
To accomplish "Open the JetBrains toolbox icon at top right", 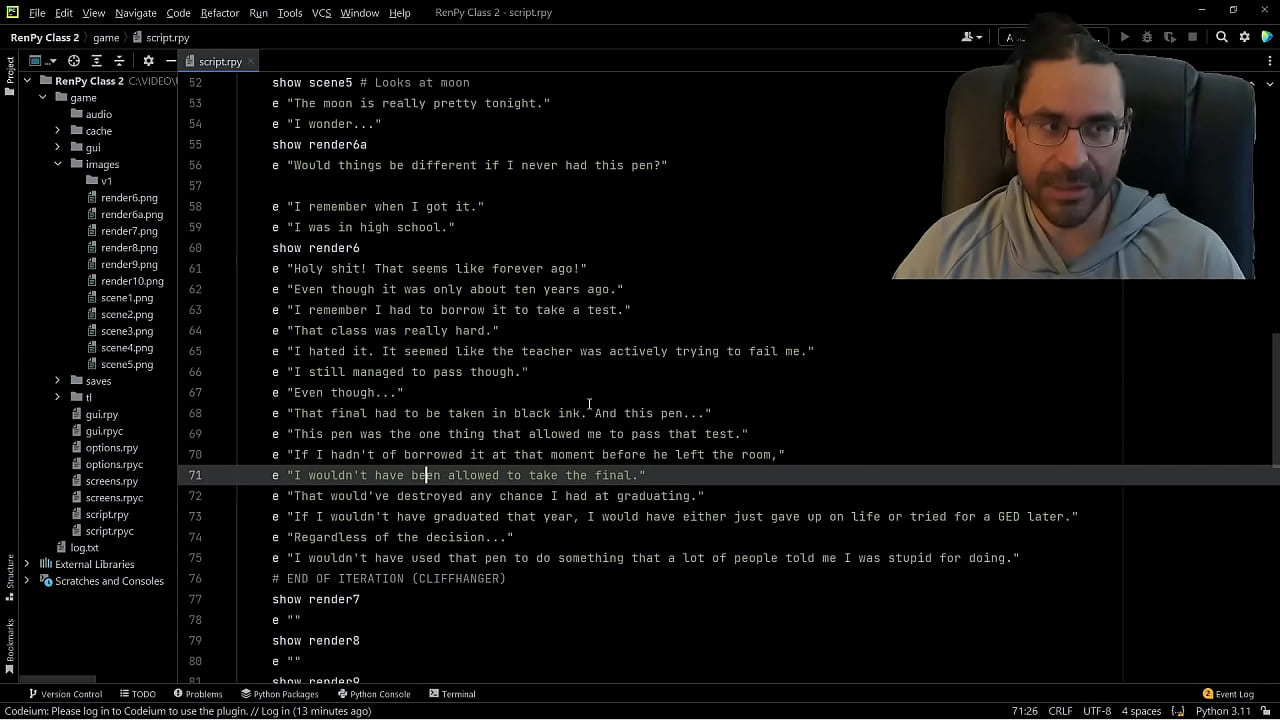I will [1267, 37].
